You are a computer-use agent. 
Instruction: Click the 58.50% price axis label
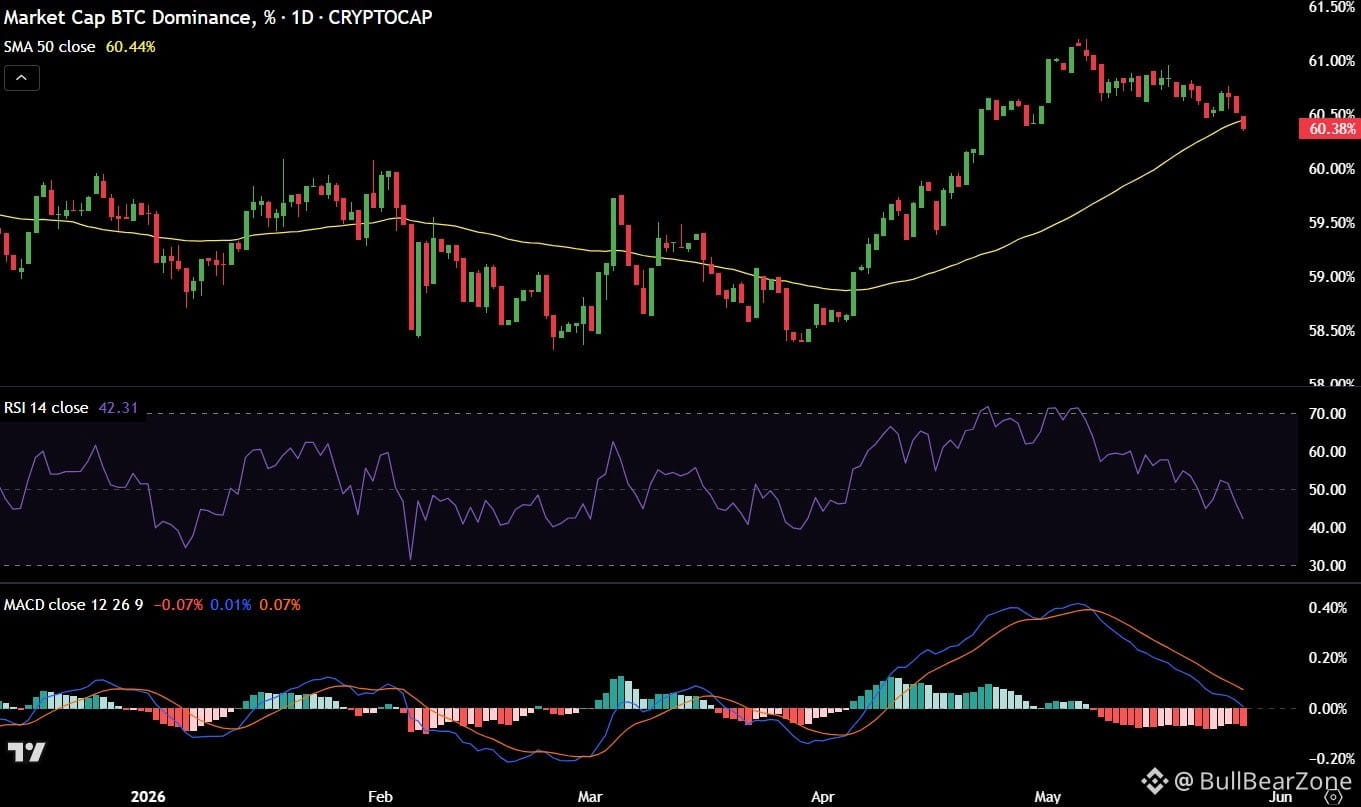pyautogui.click(x=1331, y=330)
